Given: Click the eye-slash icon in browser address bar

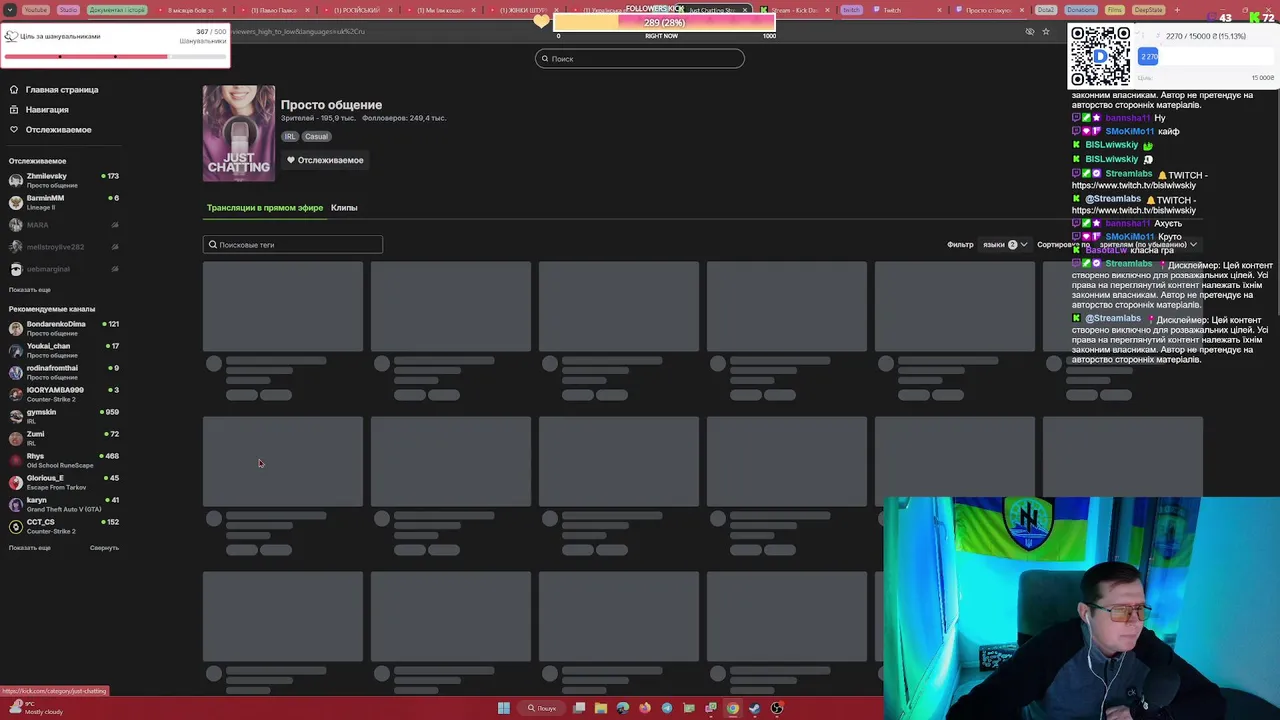Looking at the screenshot, I should (x=1030, y=32).
